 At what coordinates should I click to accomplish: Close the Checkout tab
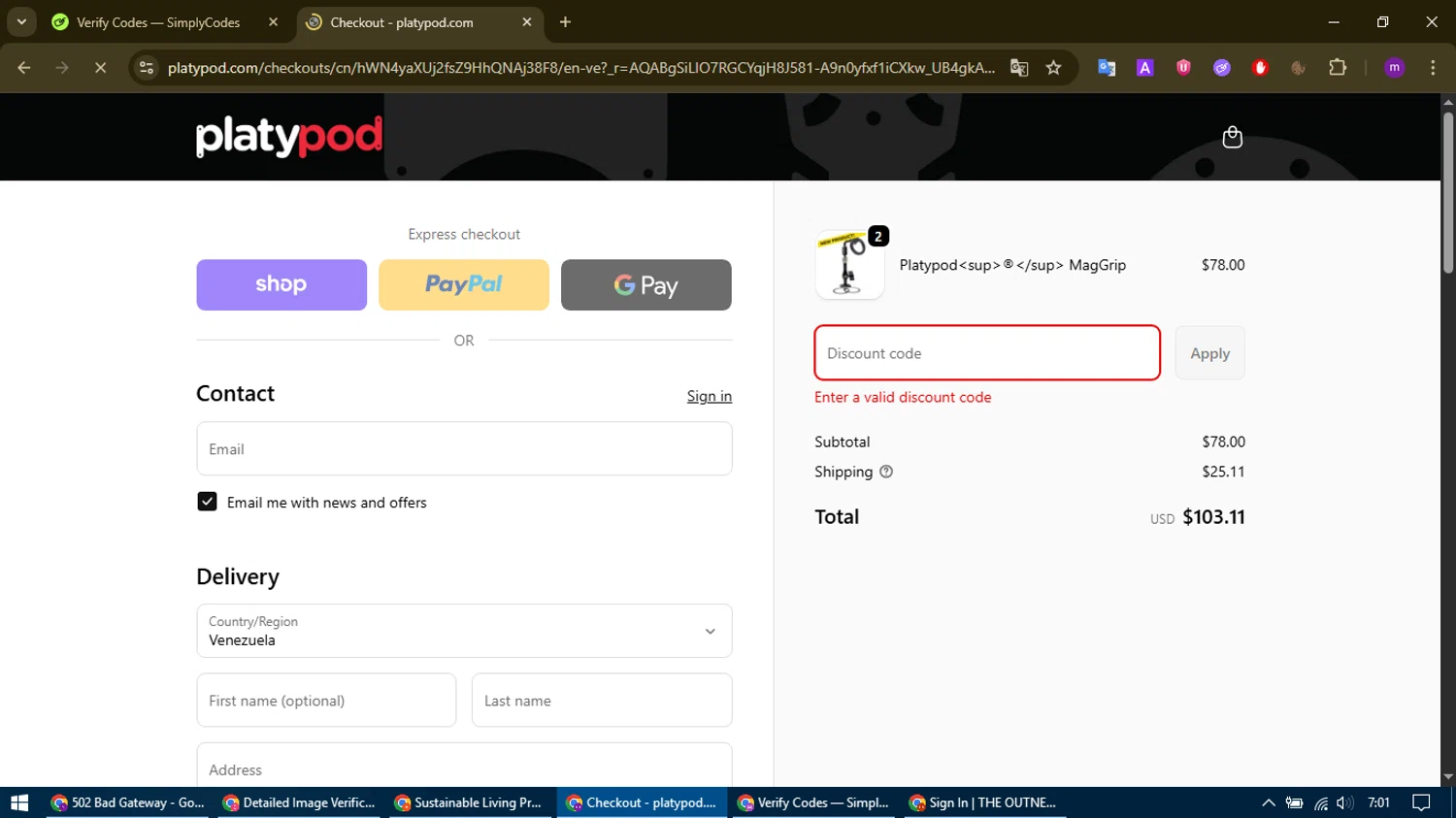point(527,22)
